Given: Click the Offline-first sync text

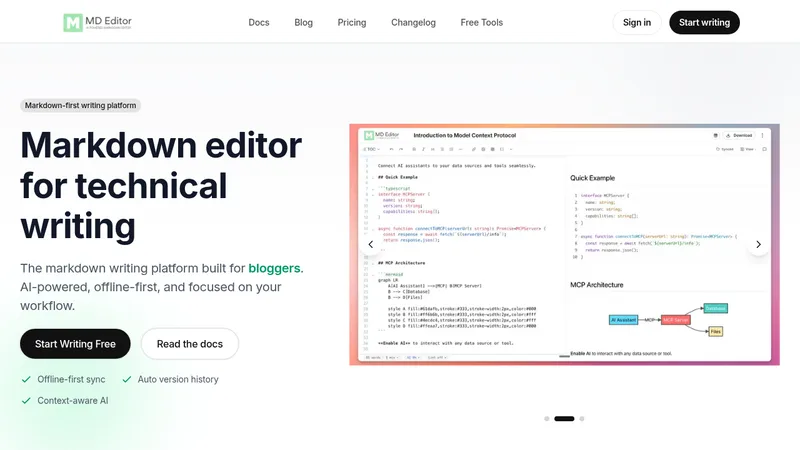Looking at the screenshot, I should [71, 380].
